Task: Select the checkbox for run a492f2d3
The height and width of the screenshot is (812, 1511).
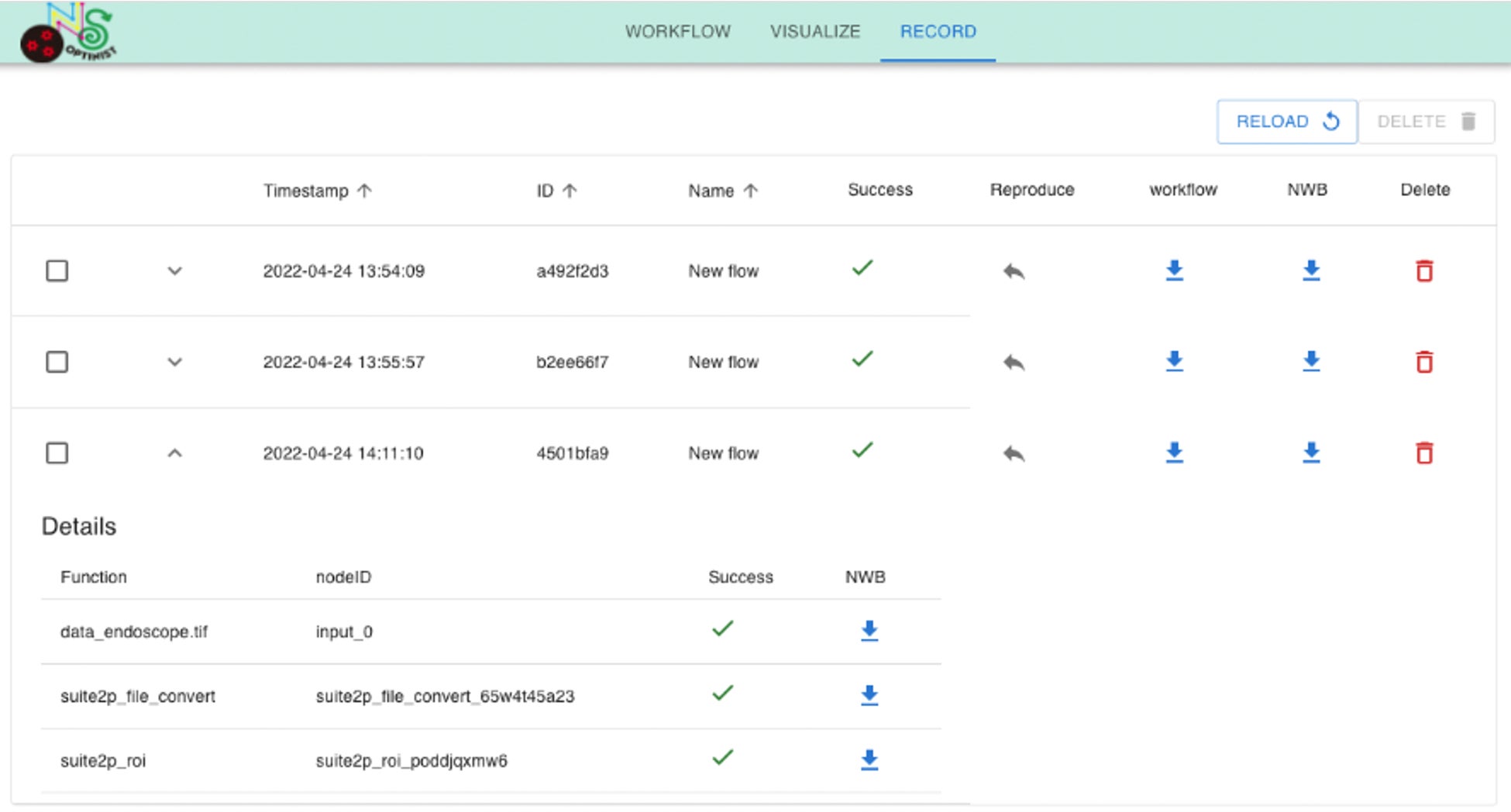Action: (x=57, y=271)
